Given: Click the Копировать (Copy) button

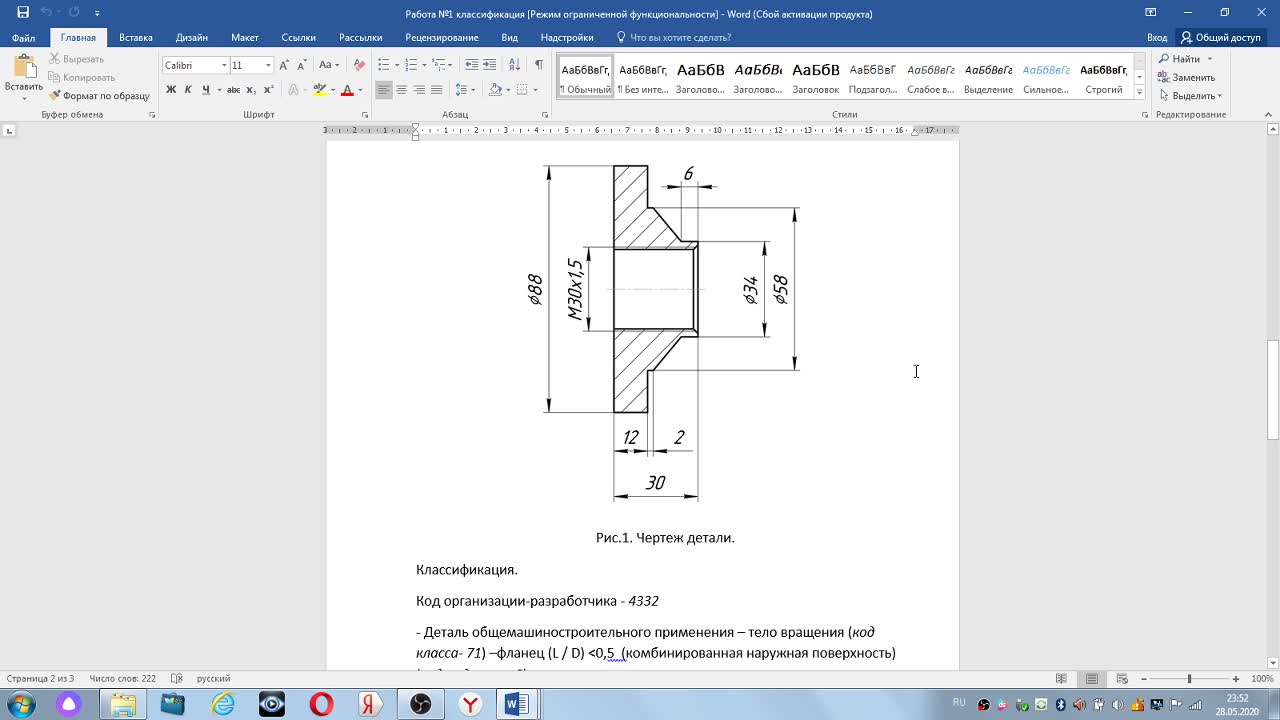Looking at the screenshot, I should coord(82,77).
